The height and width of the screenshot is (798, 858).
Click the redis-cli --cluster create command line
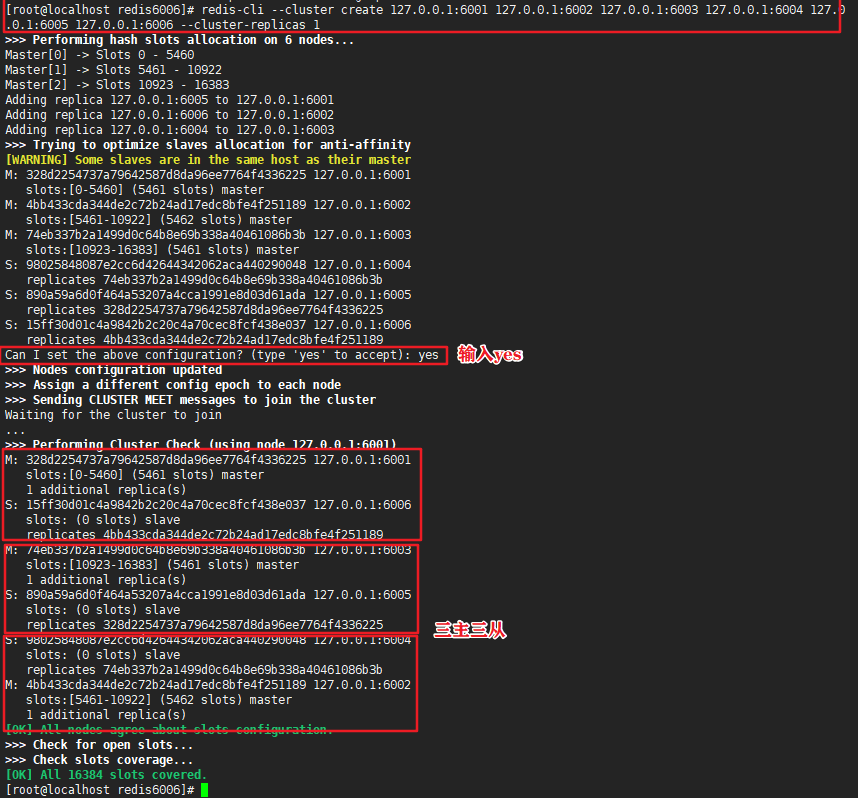click(x=425, y=10)
